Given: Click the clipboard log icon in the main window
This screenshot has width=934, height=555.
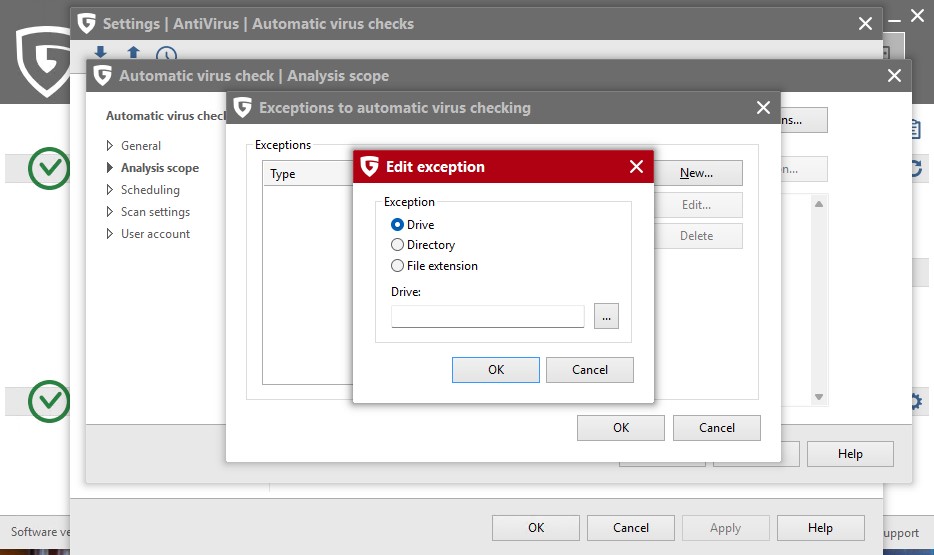Looking at the screenshot, I should pos(916,129).
